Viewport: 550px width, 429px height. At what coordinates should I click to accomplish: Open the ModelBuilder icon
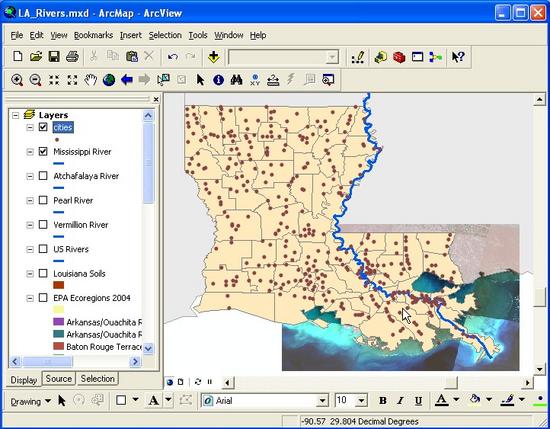point(435,57)
